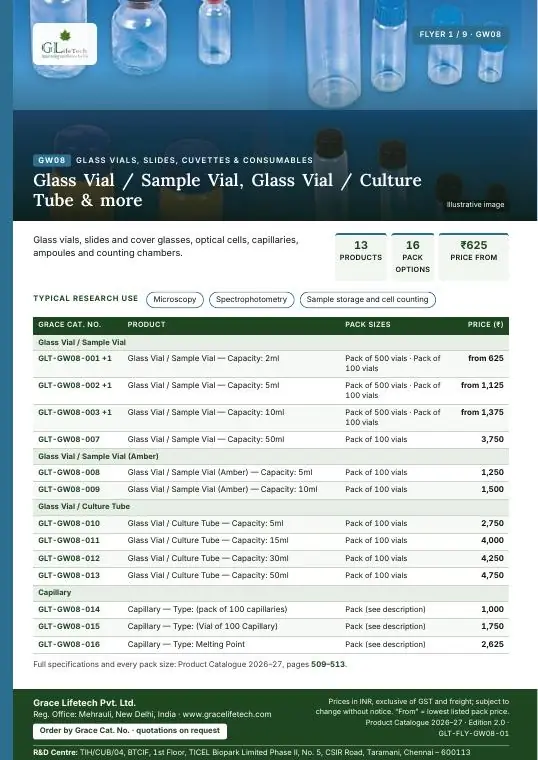
Task: Click Capillary (Vial of 100 Capillary) product
Action: pyautogui.click(x=203, y=626)
